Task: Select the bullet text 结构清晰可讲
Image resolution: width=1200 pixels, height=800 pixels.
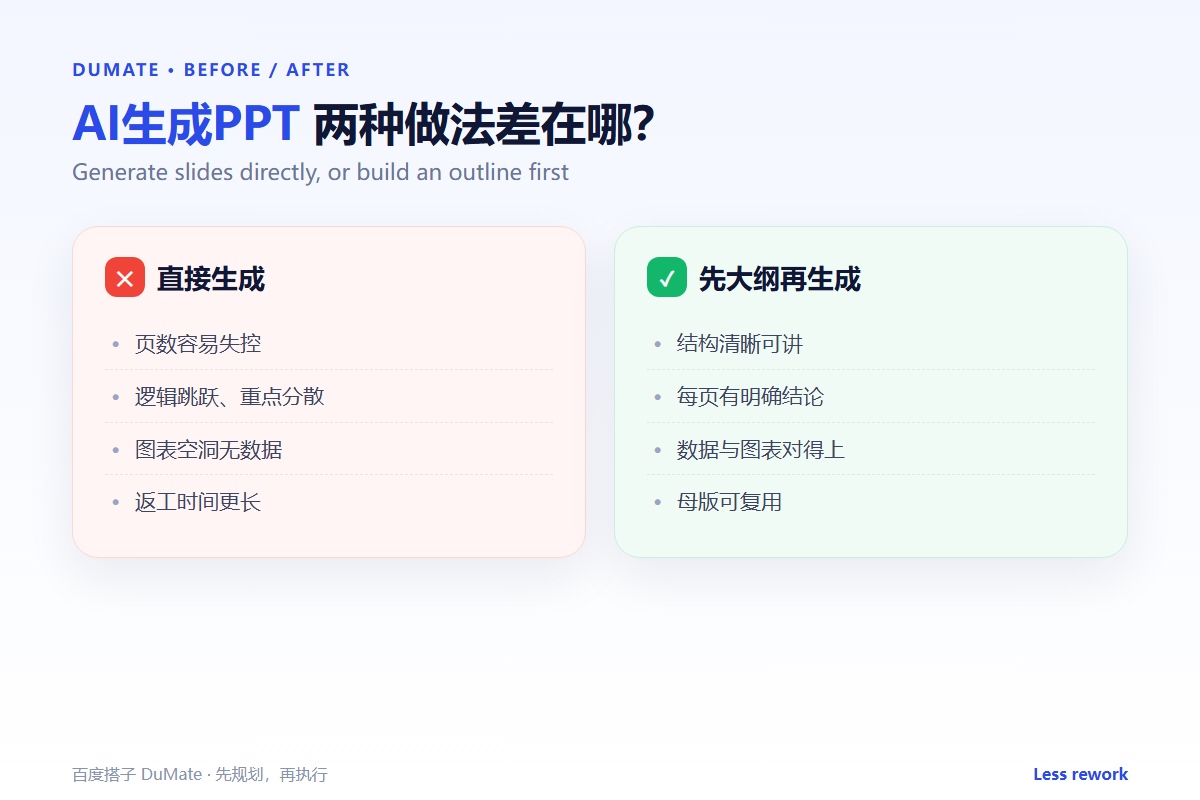Action: [x=740, y=344]
